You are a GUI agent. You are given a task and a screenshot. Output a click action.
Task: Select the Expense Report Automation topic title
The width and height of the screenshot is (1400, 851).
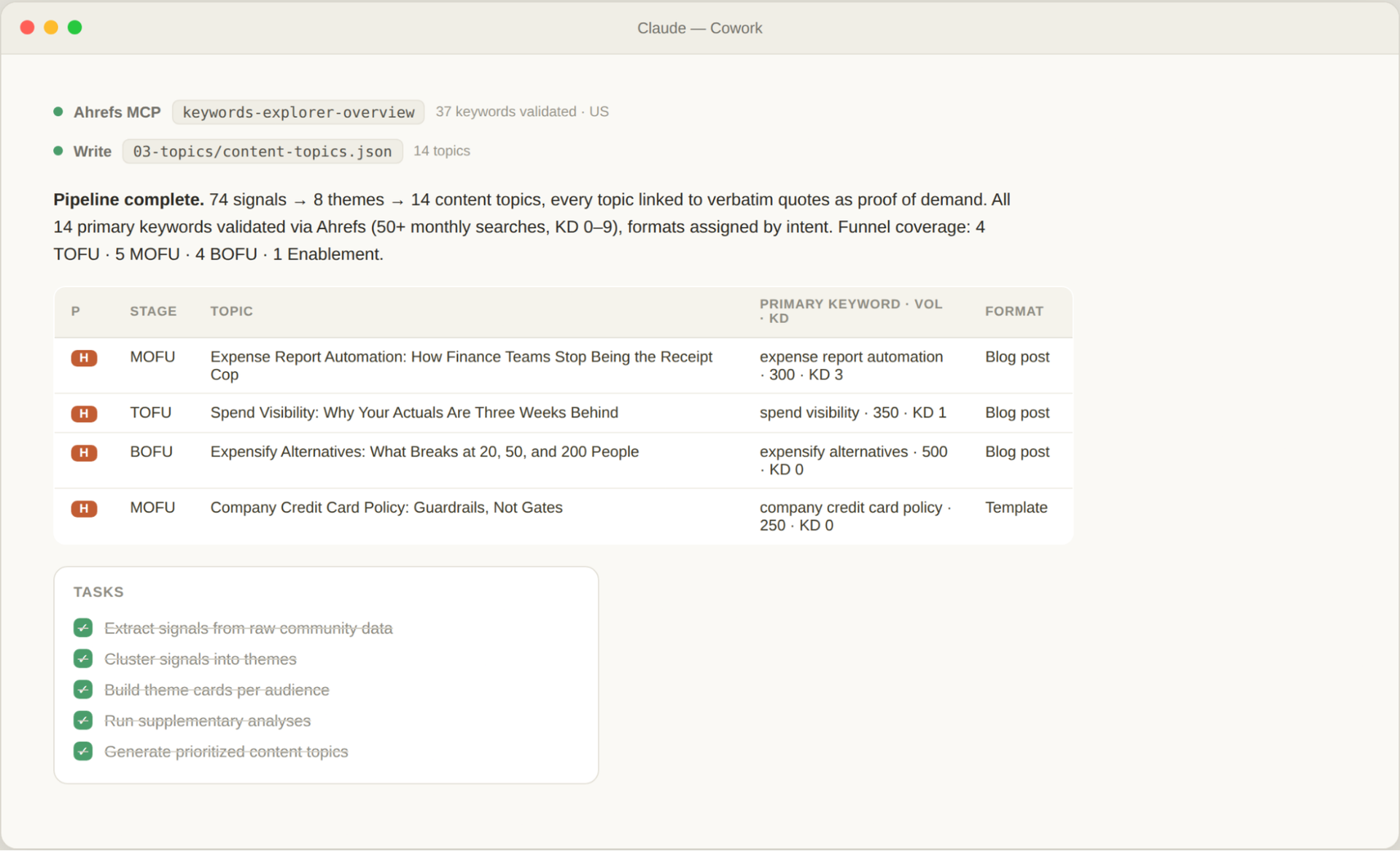[x=462, y=366]
